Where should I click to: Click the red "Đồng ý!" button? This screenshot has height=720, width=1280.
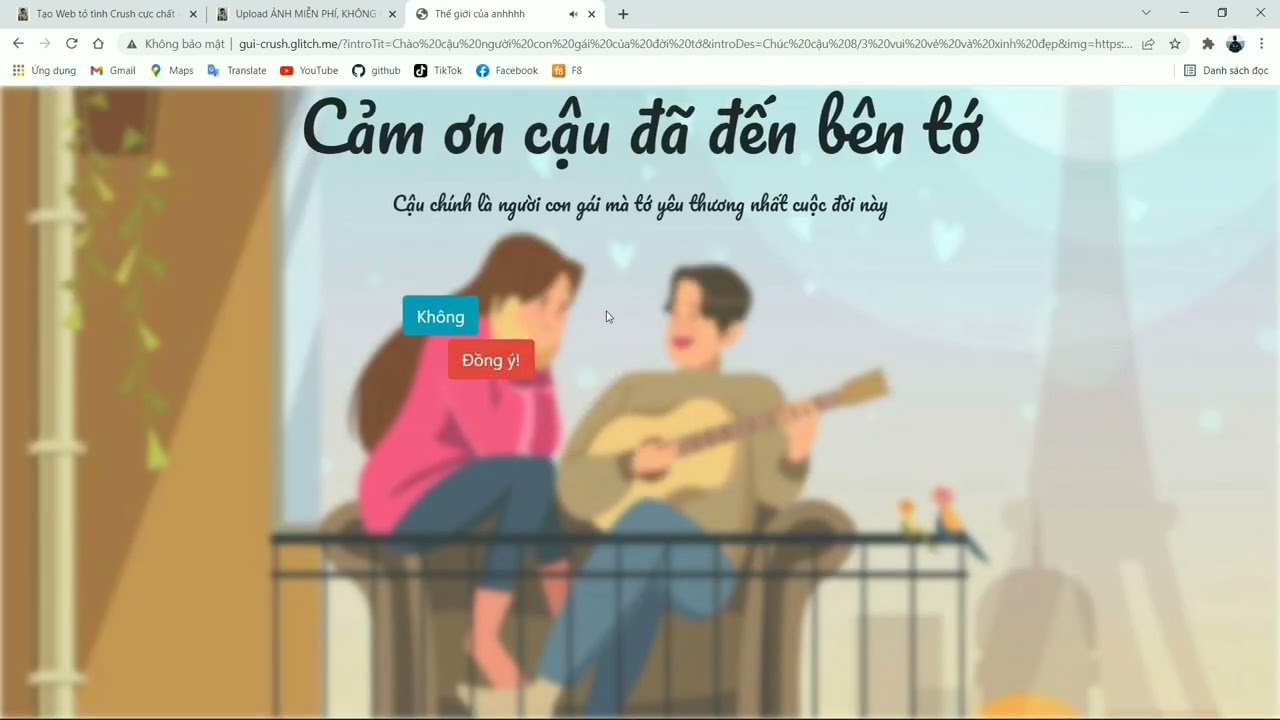click(491, 360)
